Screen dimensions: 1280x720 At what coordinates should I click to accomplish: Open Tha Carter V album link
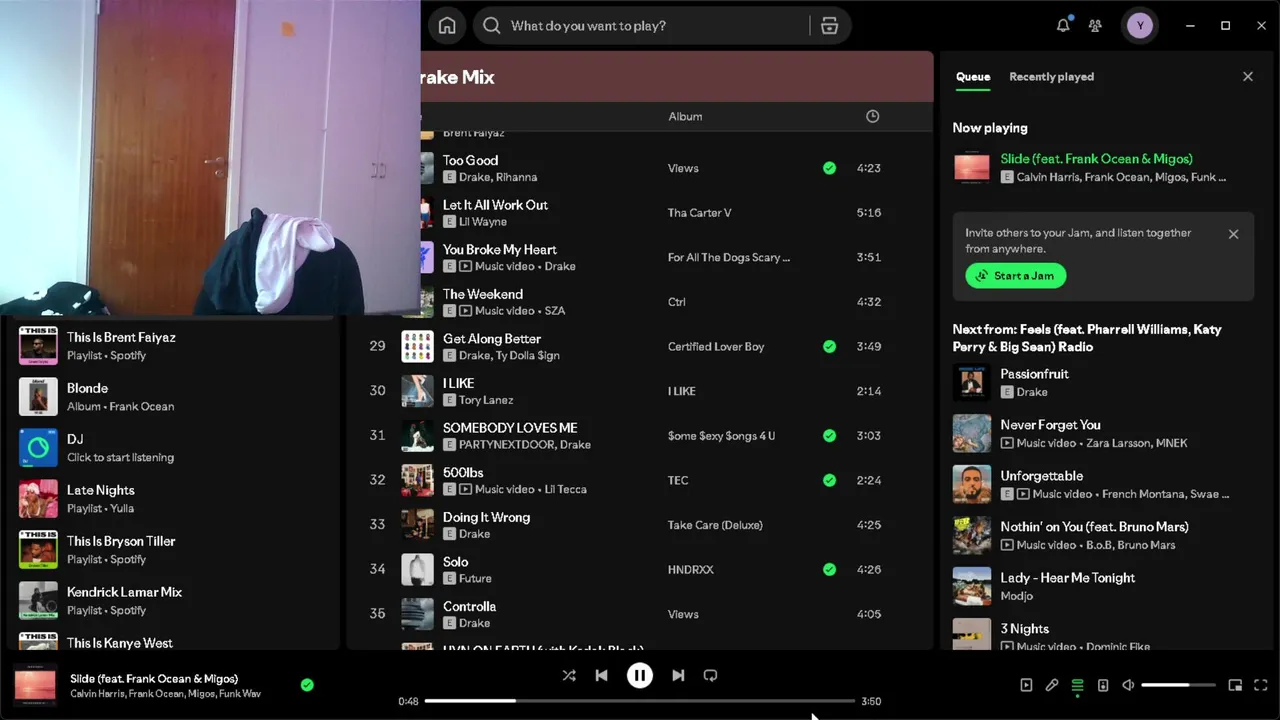click(x=699, y=213)
